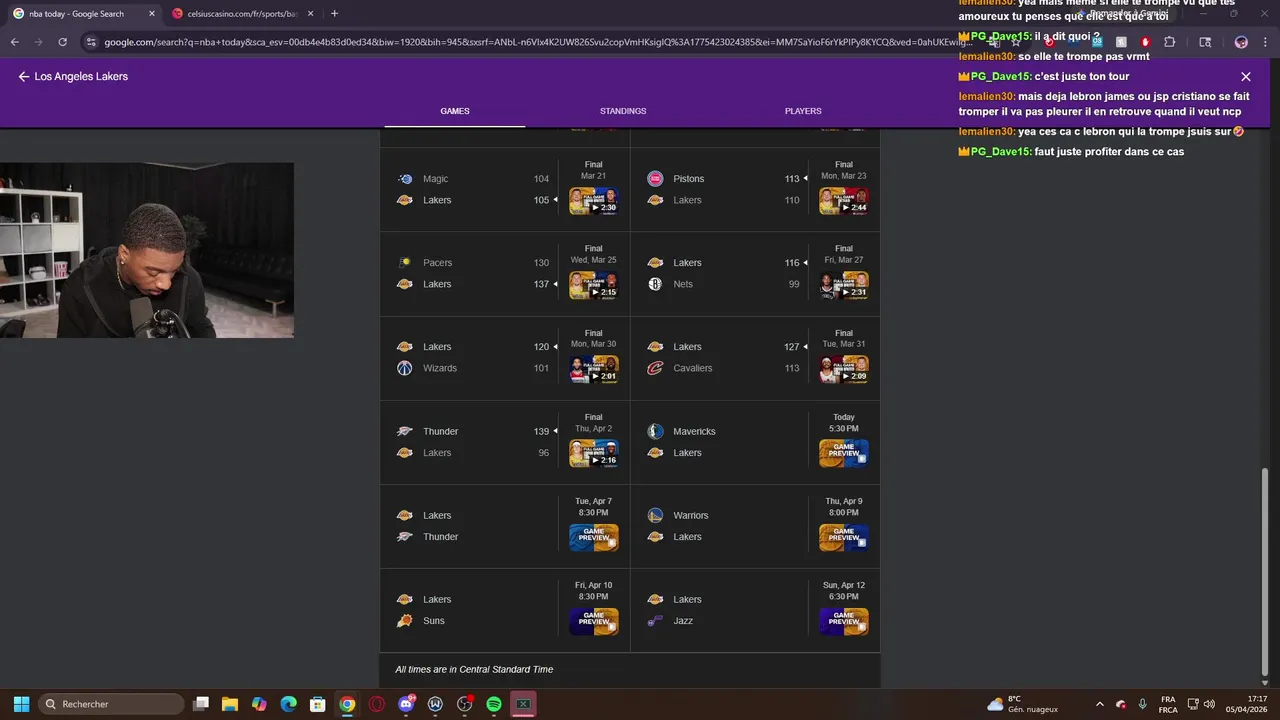Click the google.com address bar
The image size is (1280, 720).
[x=530, y=42]
